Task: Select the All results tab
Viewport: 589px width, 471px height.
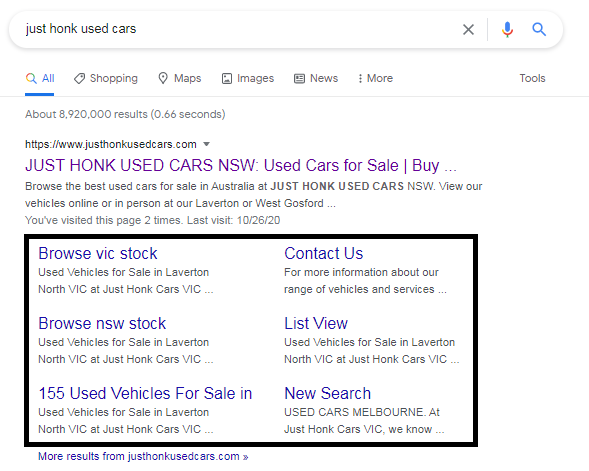Action: click(40, 78)
